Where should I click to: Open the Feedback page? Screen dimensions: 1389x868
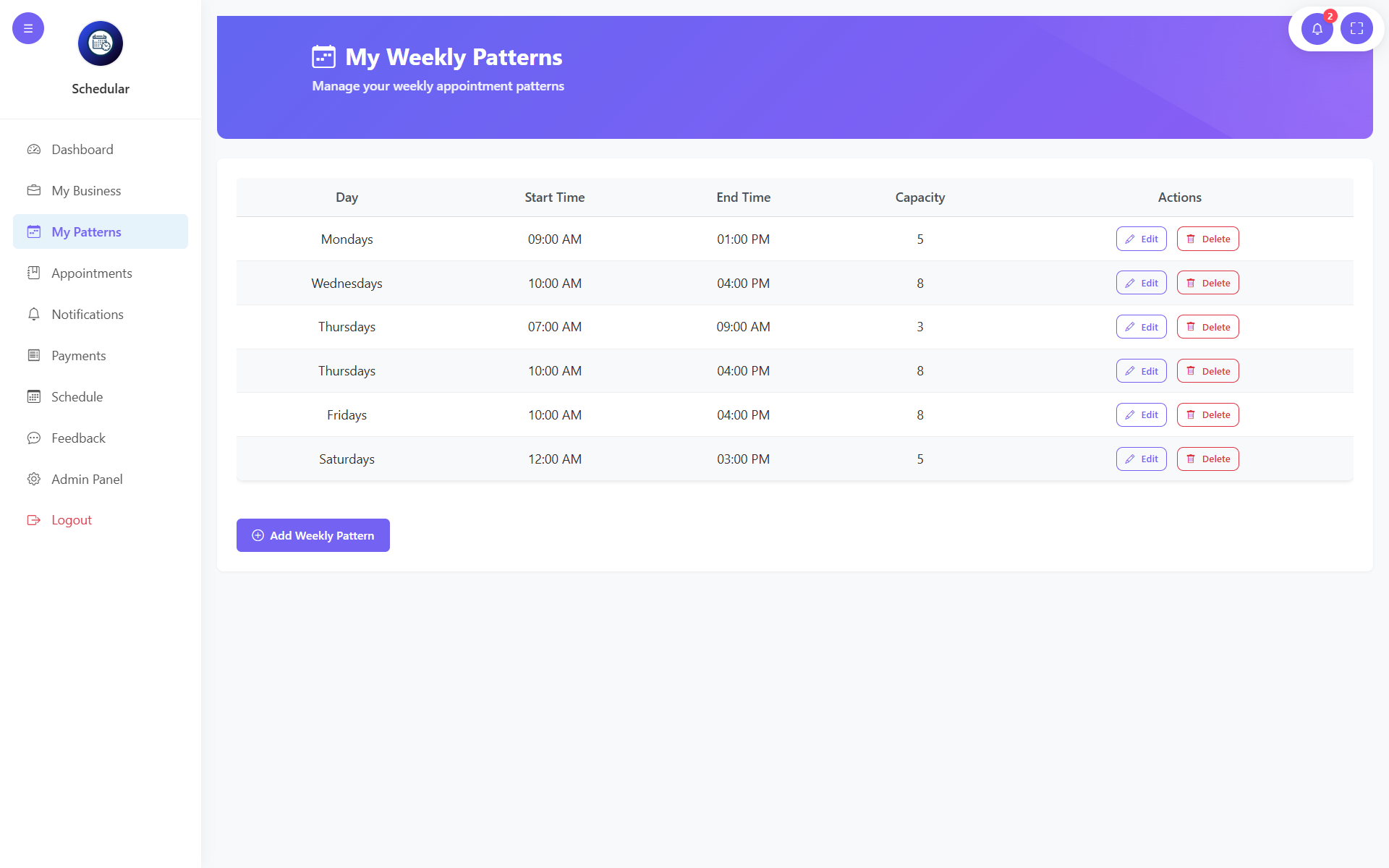click(x=77, y=438)
